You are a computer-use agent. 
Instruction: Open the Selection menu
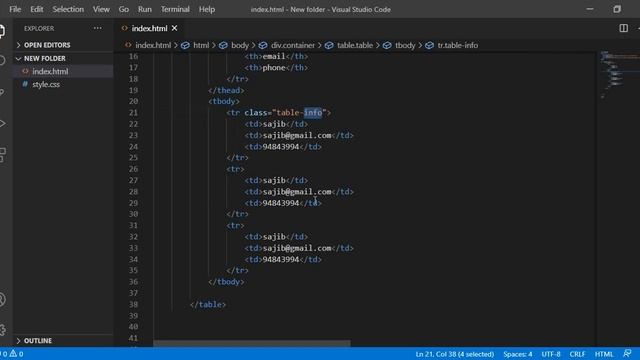[x=68, y=9]
